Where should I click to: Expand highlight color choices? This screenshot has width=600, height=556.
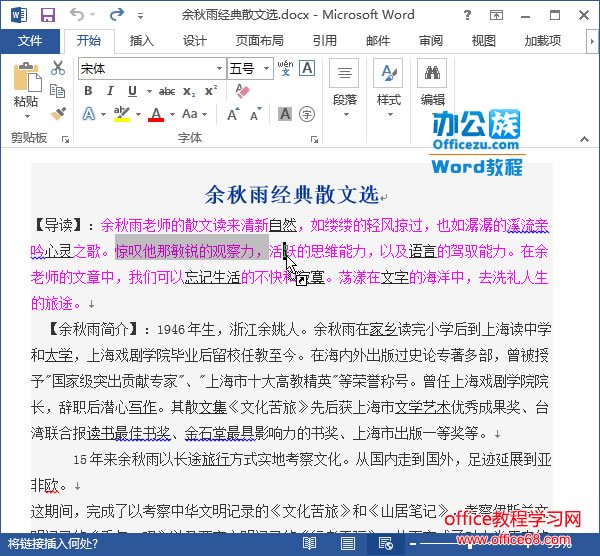pos(138,114)
